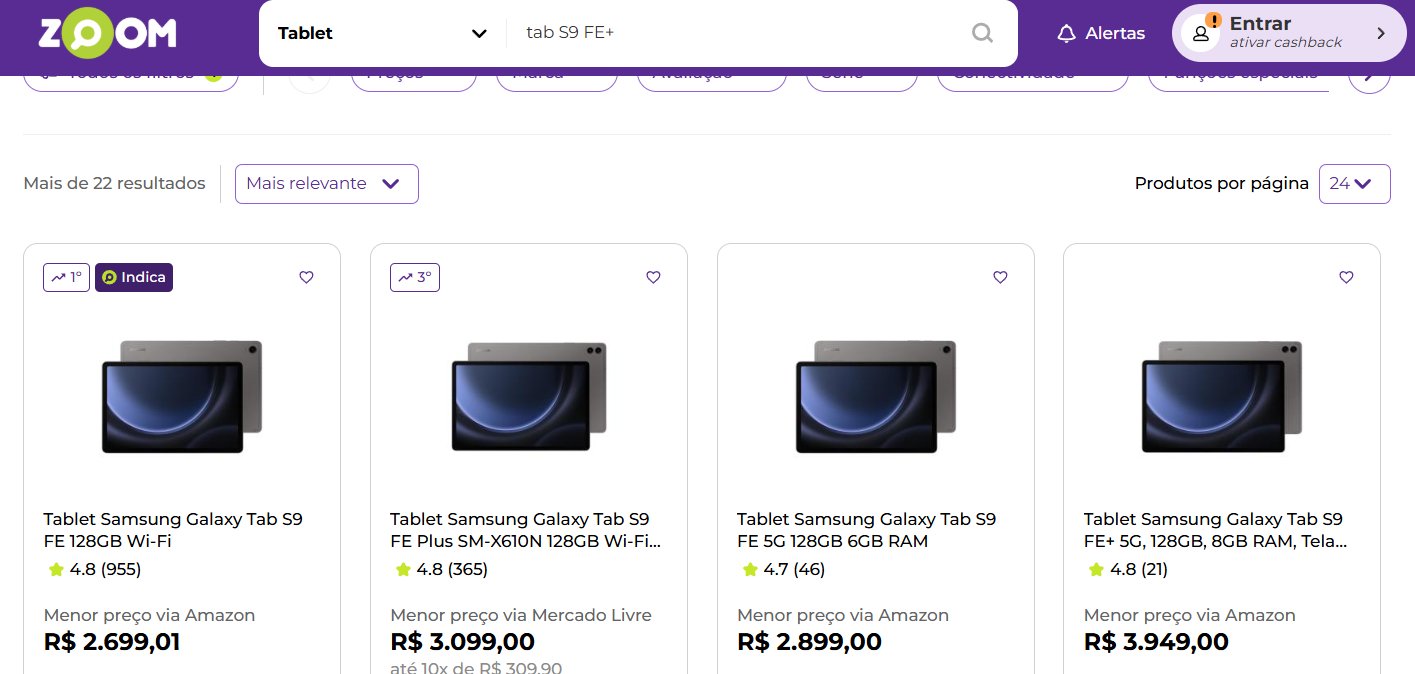This screenshot has width=1415, height=674.
Task: Favorite the Tab S9 FE Plus SM-X610N
Action: 653,277
